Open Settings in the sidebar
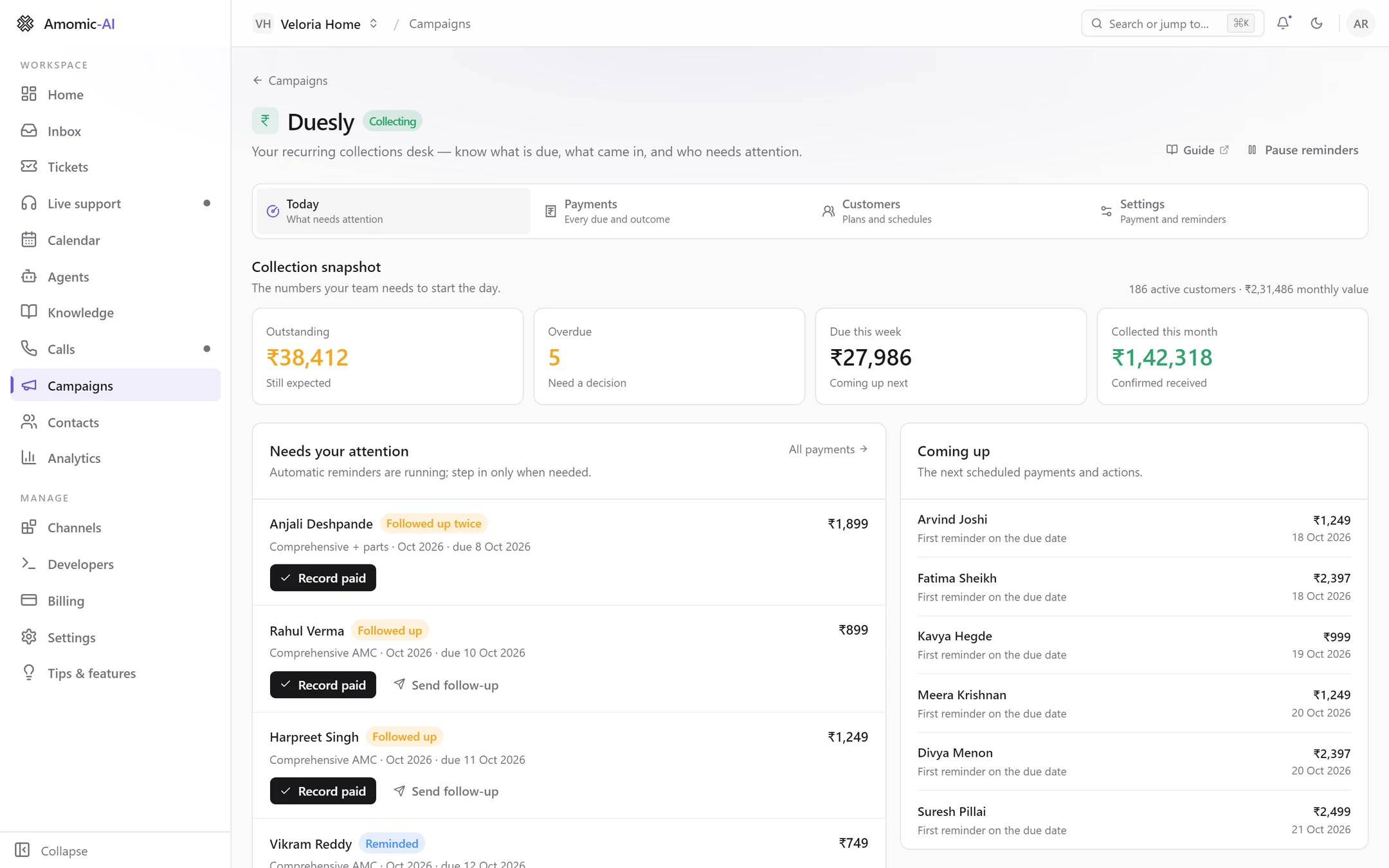 [116, 638]
